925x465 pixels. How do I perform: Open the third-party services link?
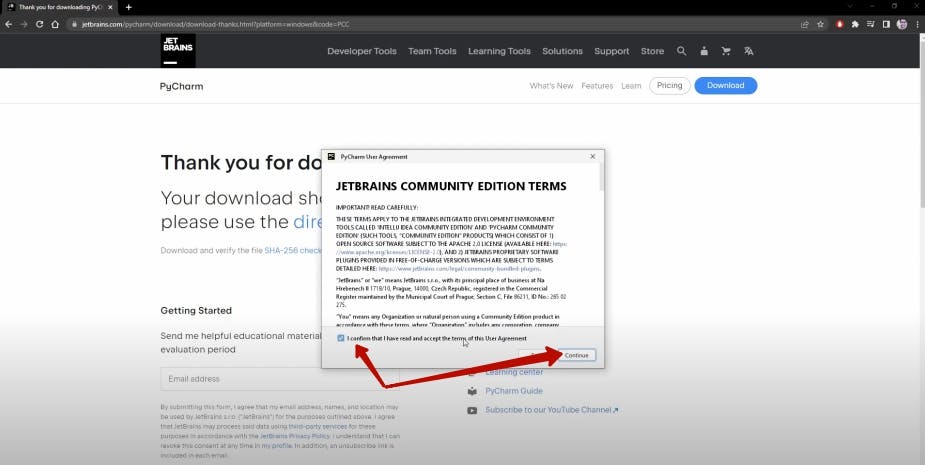coord(318,426)
